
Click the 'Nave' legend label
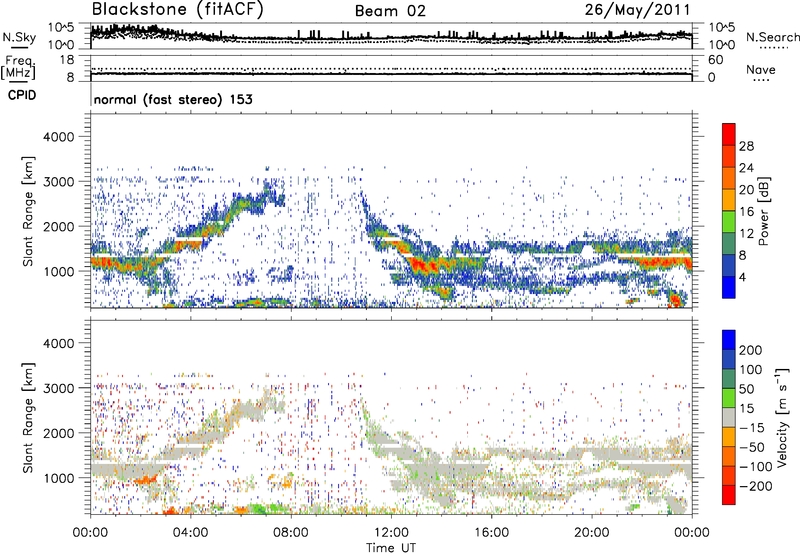click(761, 70)
